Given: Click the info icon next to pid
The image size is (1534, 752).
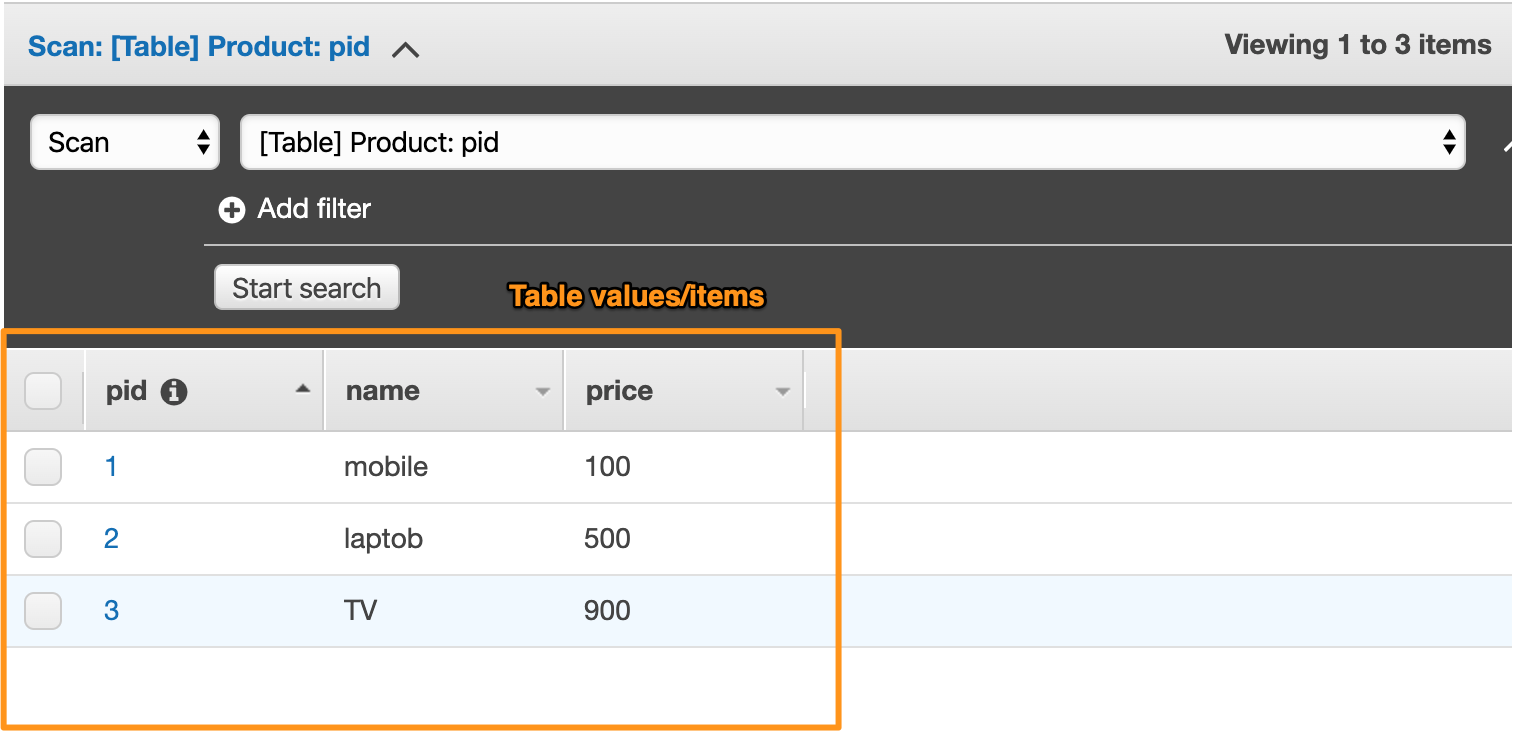Looking at the screenshot, I should click(174, 392).
